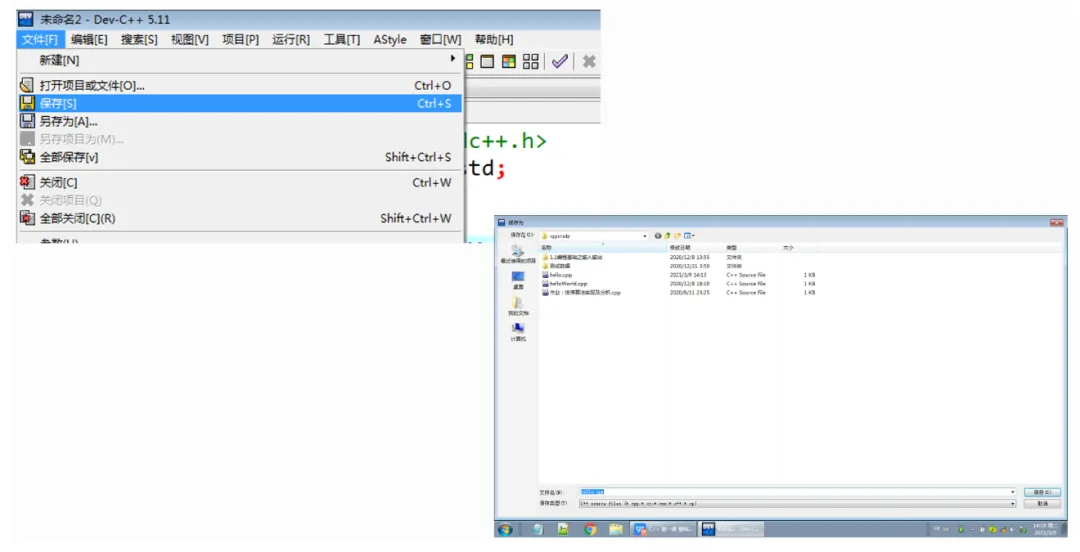Click the create new folder icon
The width and height of the screenshot is (1080, 552).
(x=677, y=236)
